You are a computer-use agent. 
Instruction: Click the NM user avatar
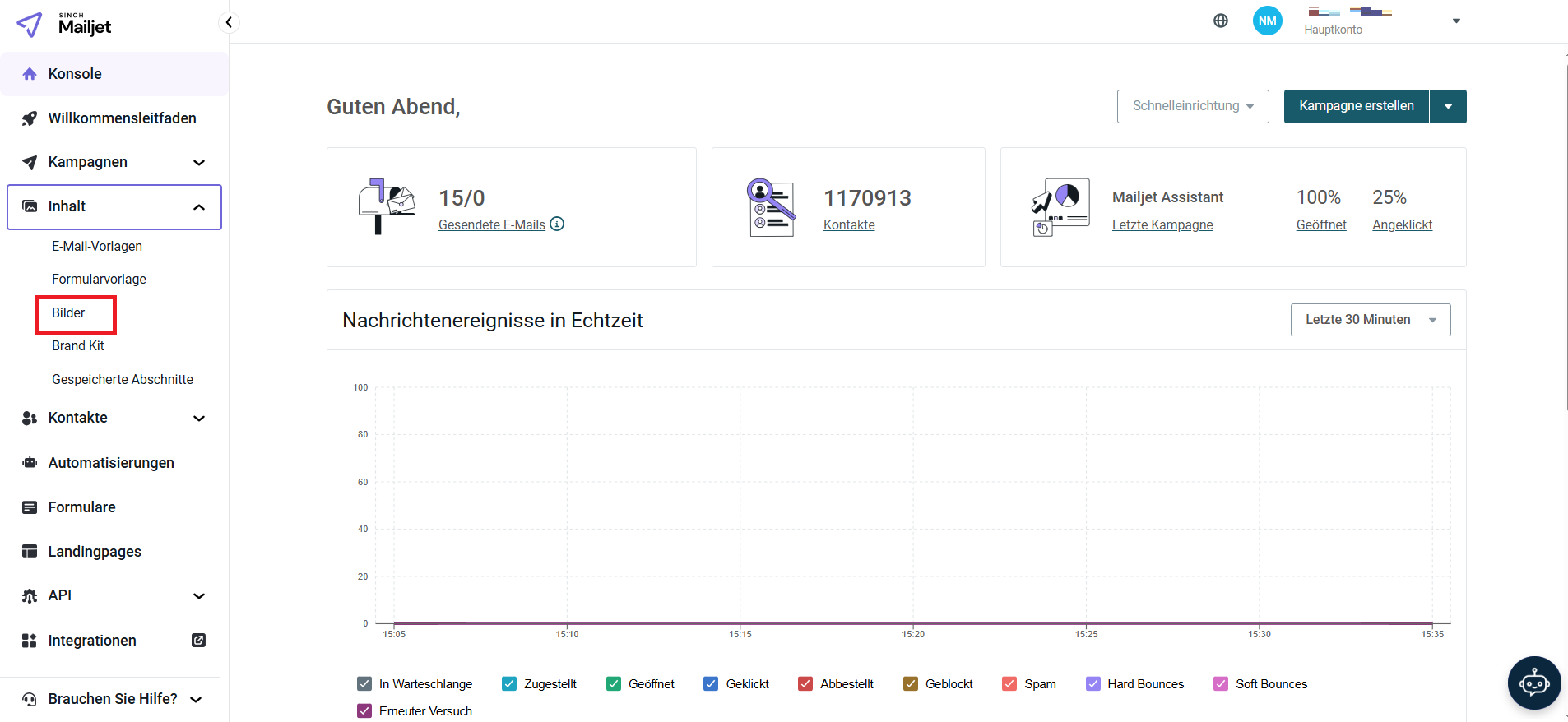pyautogui.click(x=1268, y=21)
